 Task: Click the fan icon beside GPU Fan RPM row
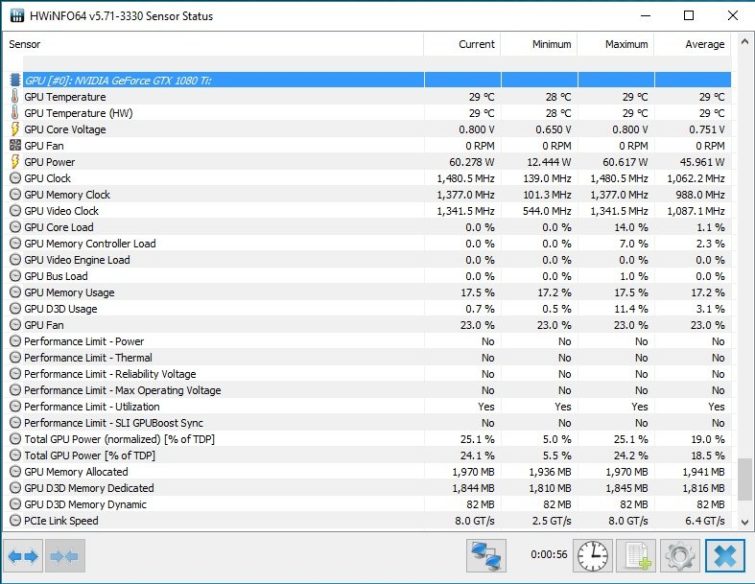(15, 145)
